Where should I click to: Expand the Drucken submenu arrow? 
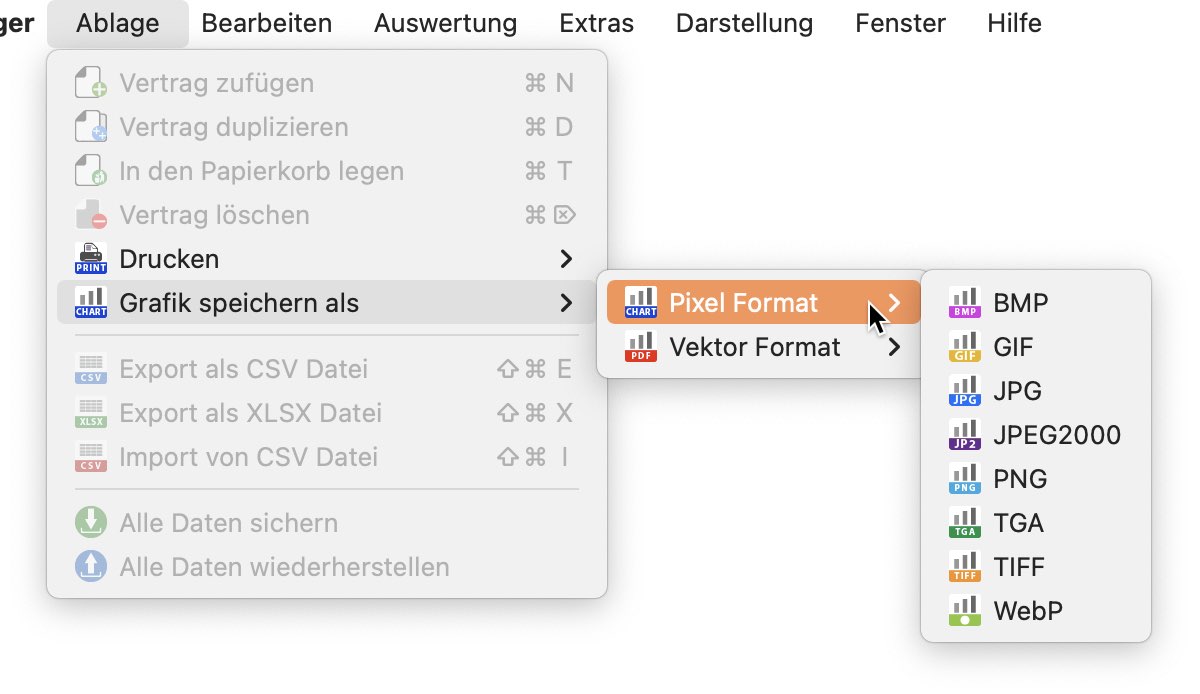click(x=566, y=259)
